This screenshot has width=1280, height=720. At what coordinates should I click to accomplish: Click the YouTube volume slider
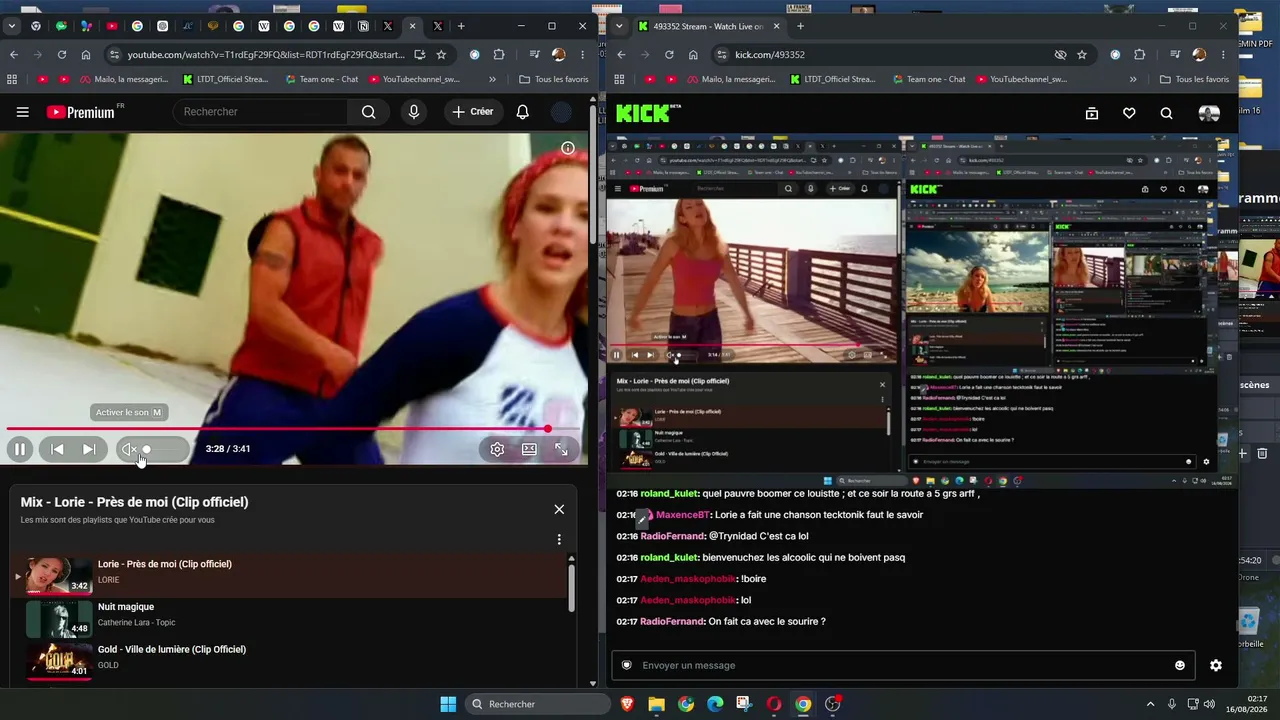[162, 450]
